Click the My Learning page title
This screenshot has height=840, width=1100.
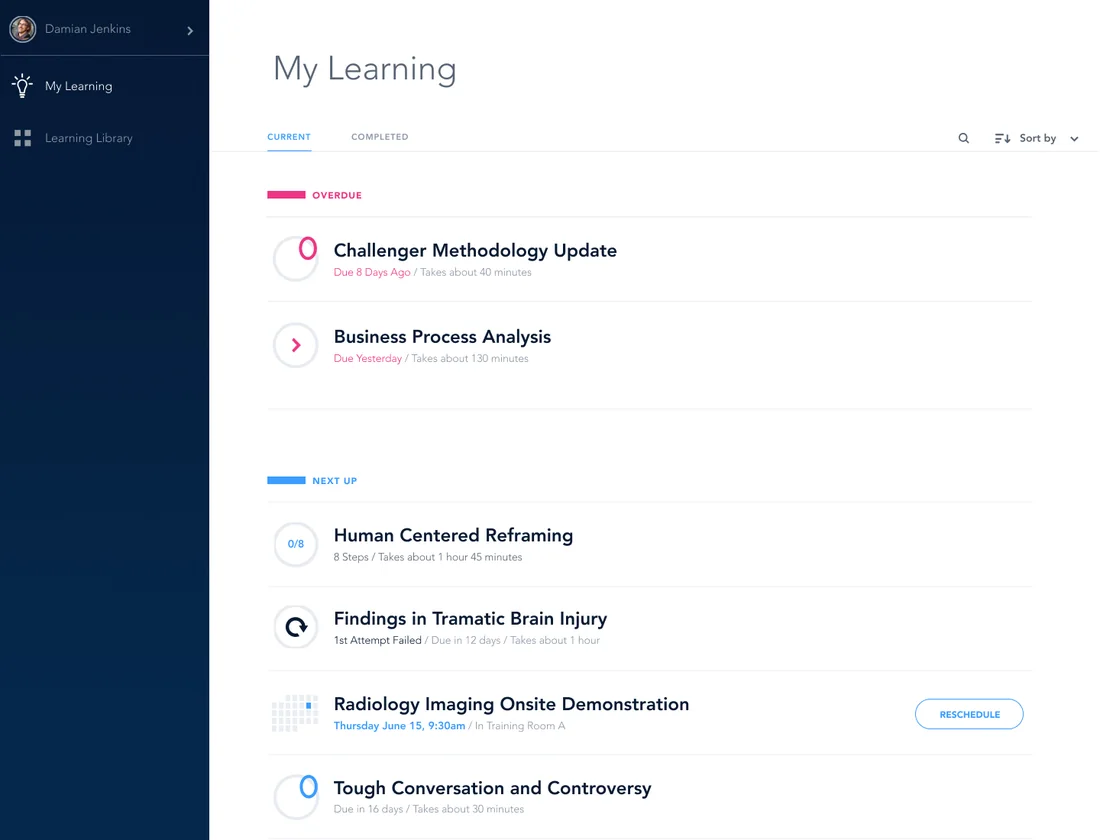365,69
